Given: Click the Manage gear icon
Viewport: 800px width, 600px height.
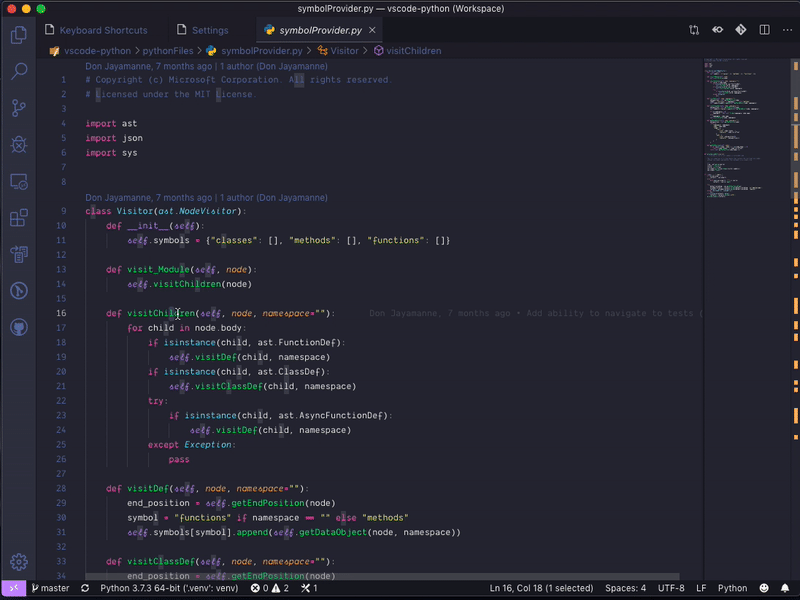Looking at the screenshot, I should tap(18, 562).
